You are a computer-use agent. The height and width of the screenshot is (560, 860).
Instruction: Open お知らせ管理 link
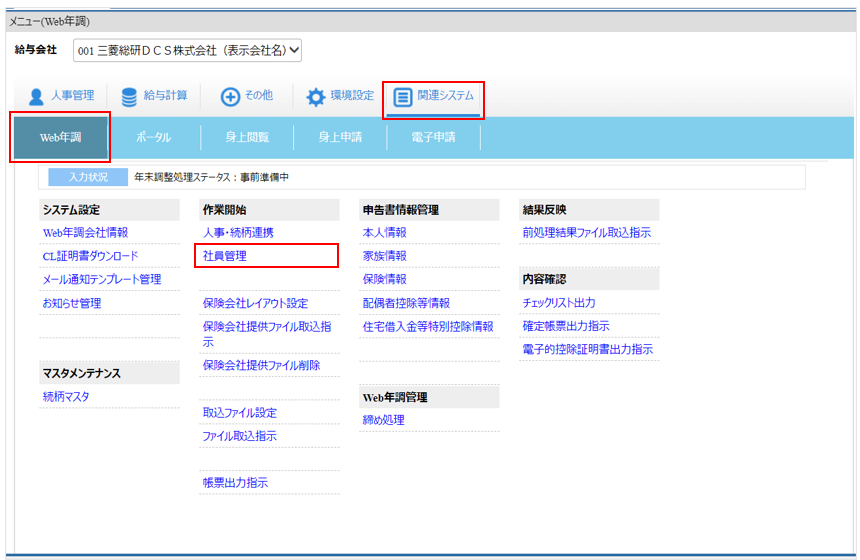[x=72, y=303]
